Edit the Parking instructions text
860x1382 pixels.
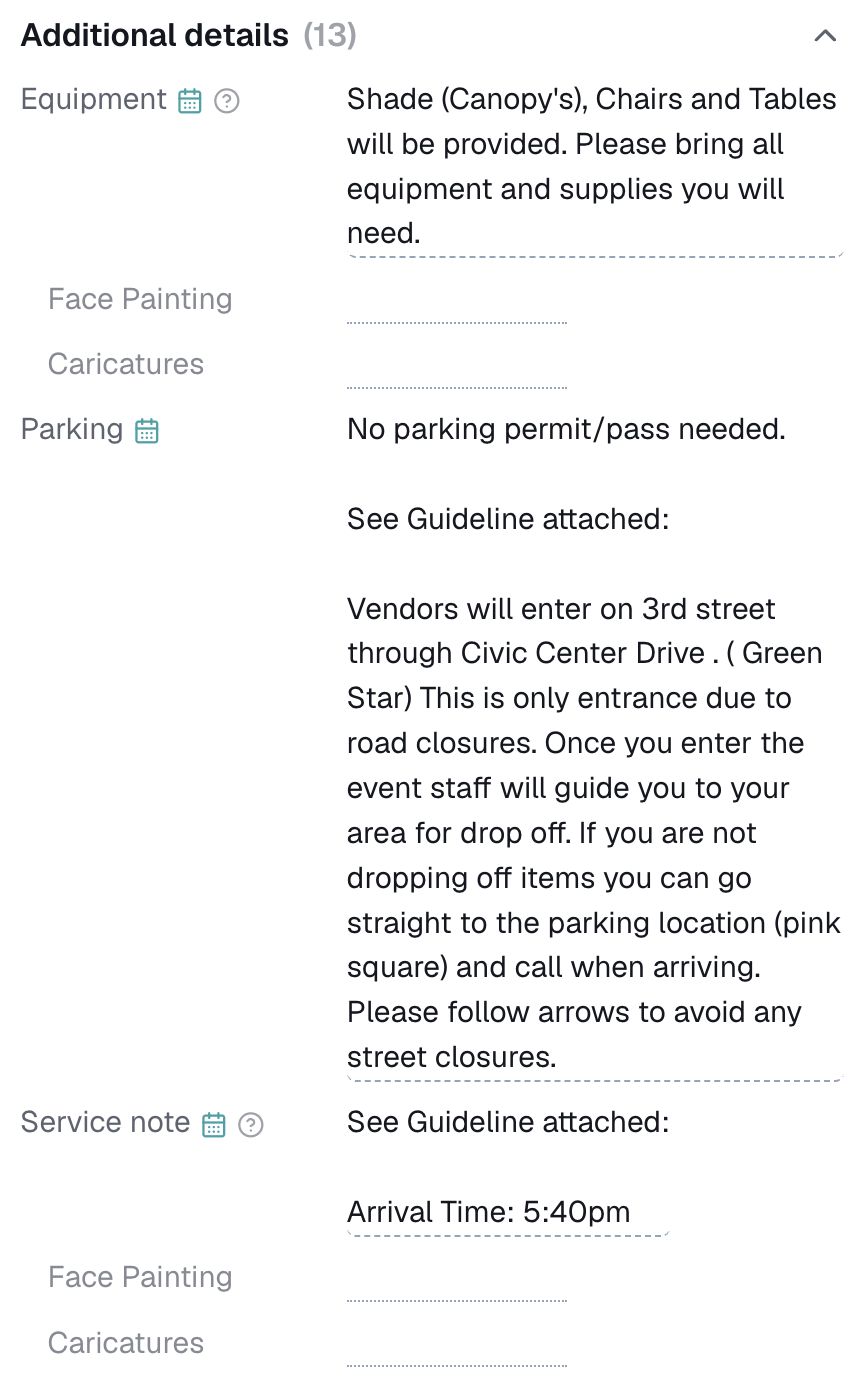pyautogui.click(x=594, y=744)
